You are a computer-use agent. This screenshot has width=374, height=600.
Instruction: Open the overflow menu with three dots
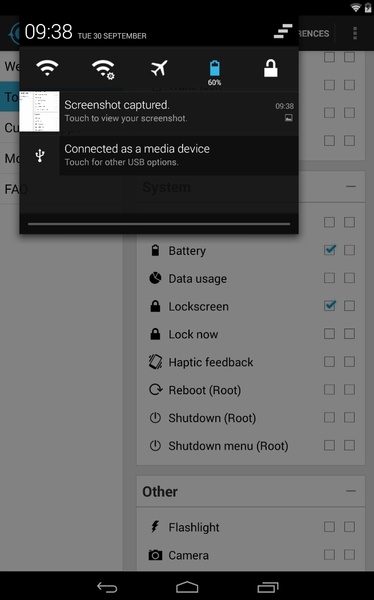[355, 33]
